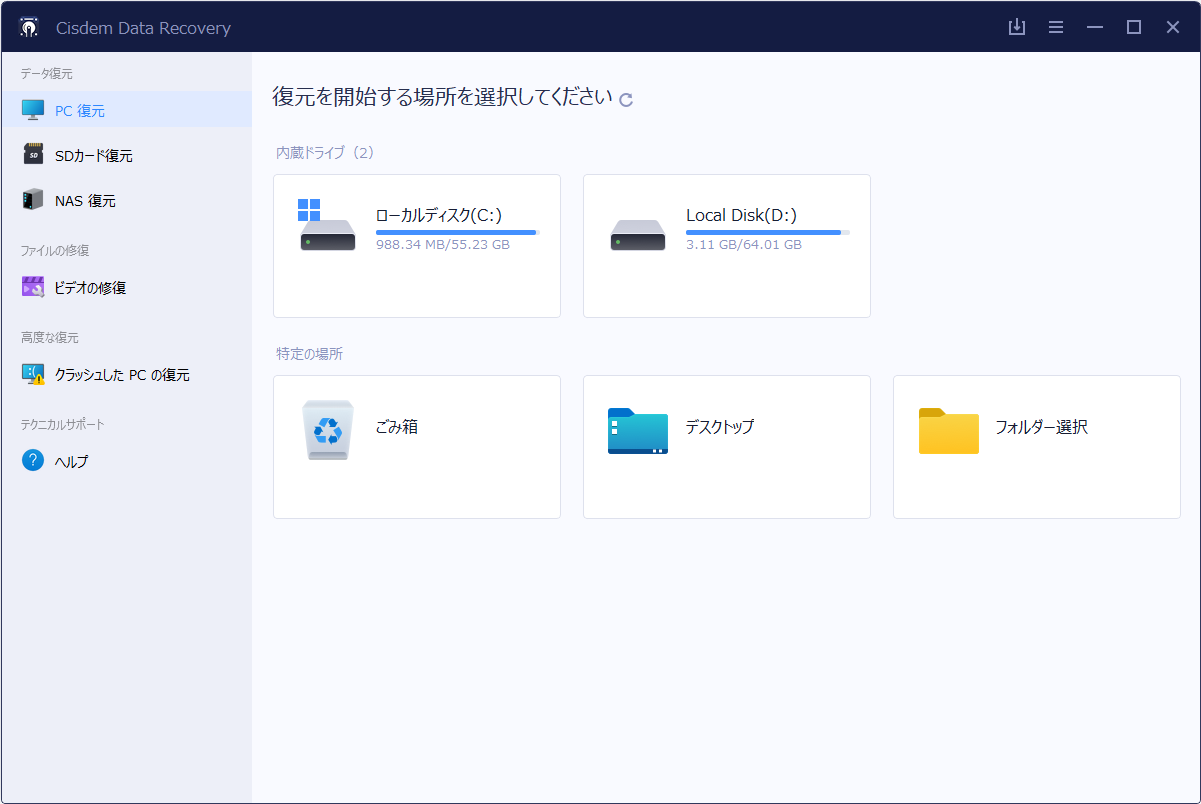The width and height of the screenshot is (1201, 804).
Task: Click the C: drive usage bar
Action: tap(457, 232)
